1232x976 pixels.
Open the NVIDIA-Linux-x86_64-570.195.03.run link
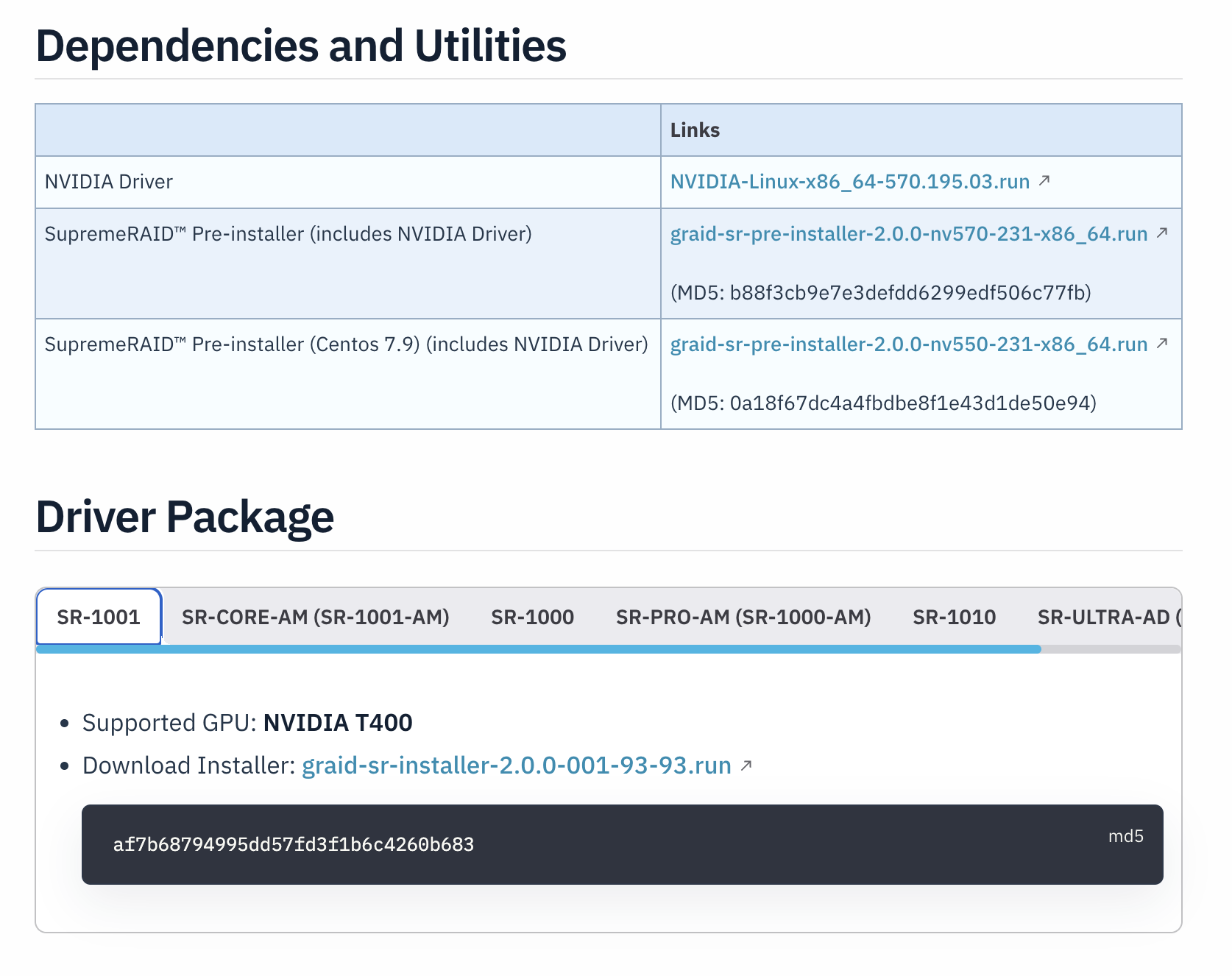849,182
